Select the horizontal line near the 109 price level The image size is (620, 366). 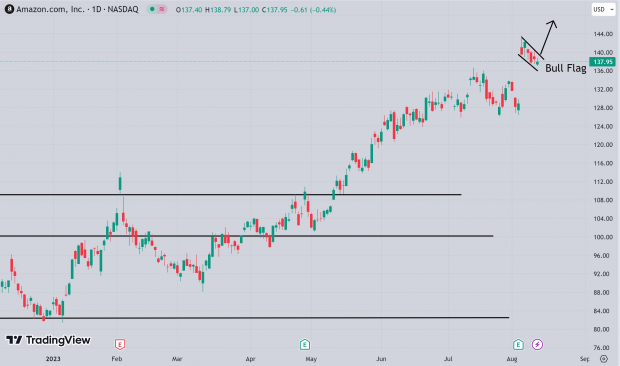point(231,194)
